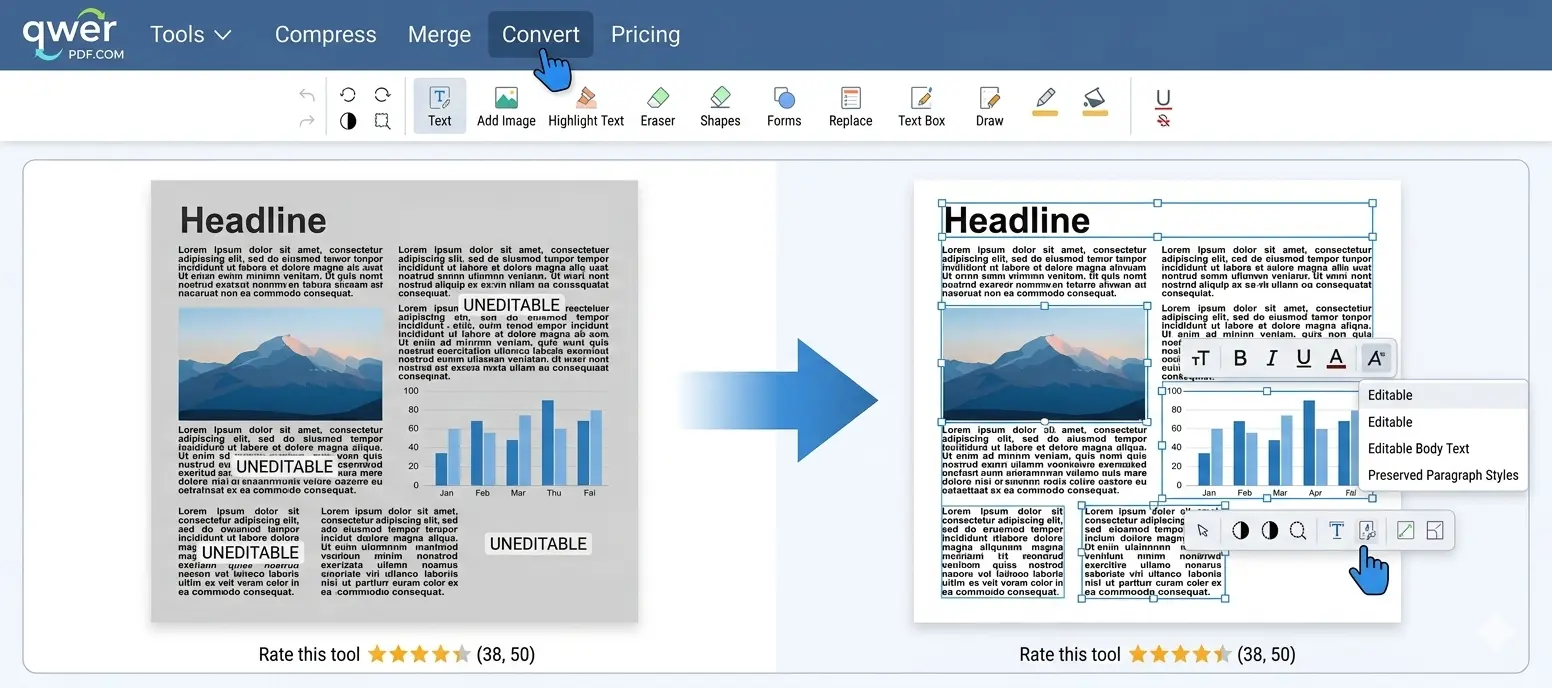This screenshot has width=1552, height=688.
Task: Choose the highlighted Editable menu entry
Action: click(x=1443, y=395)
